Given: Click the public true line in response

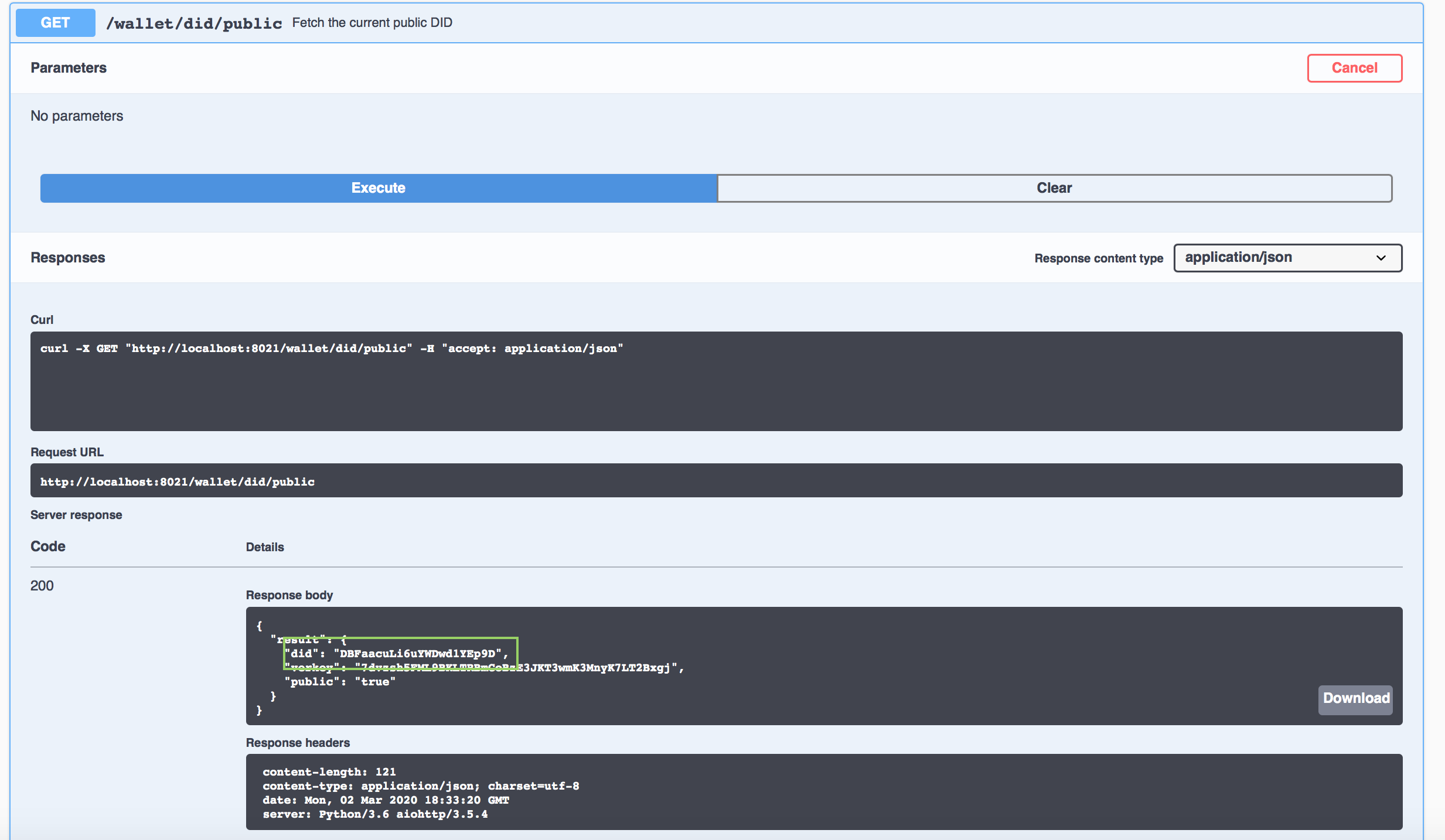Looking at the screenshot, I should pyautogui.click(x=340, y=682).
